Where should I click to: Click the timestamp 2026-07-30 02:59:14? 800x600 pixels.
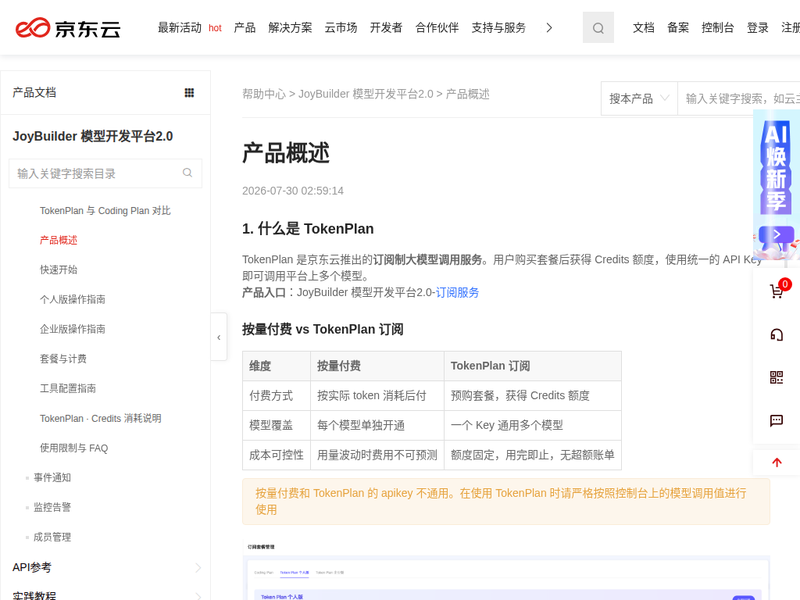(293, 191)
